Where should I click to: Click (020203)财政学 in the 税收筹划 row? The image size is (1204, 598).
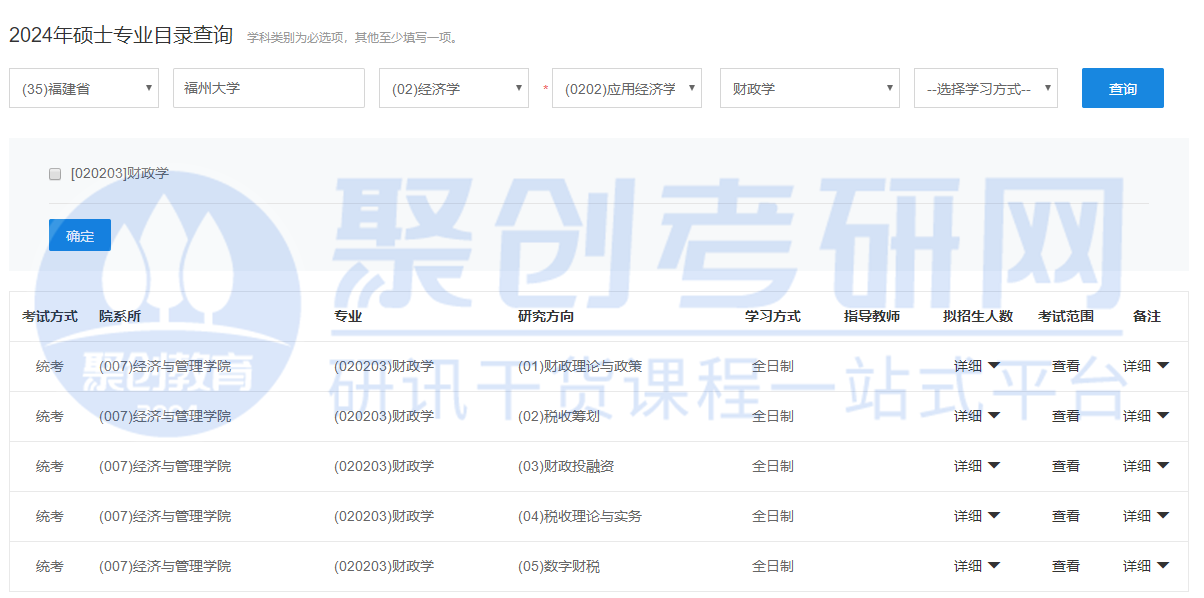(384, 416)
